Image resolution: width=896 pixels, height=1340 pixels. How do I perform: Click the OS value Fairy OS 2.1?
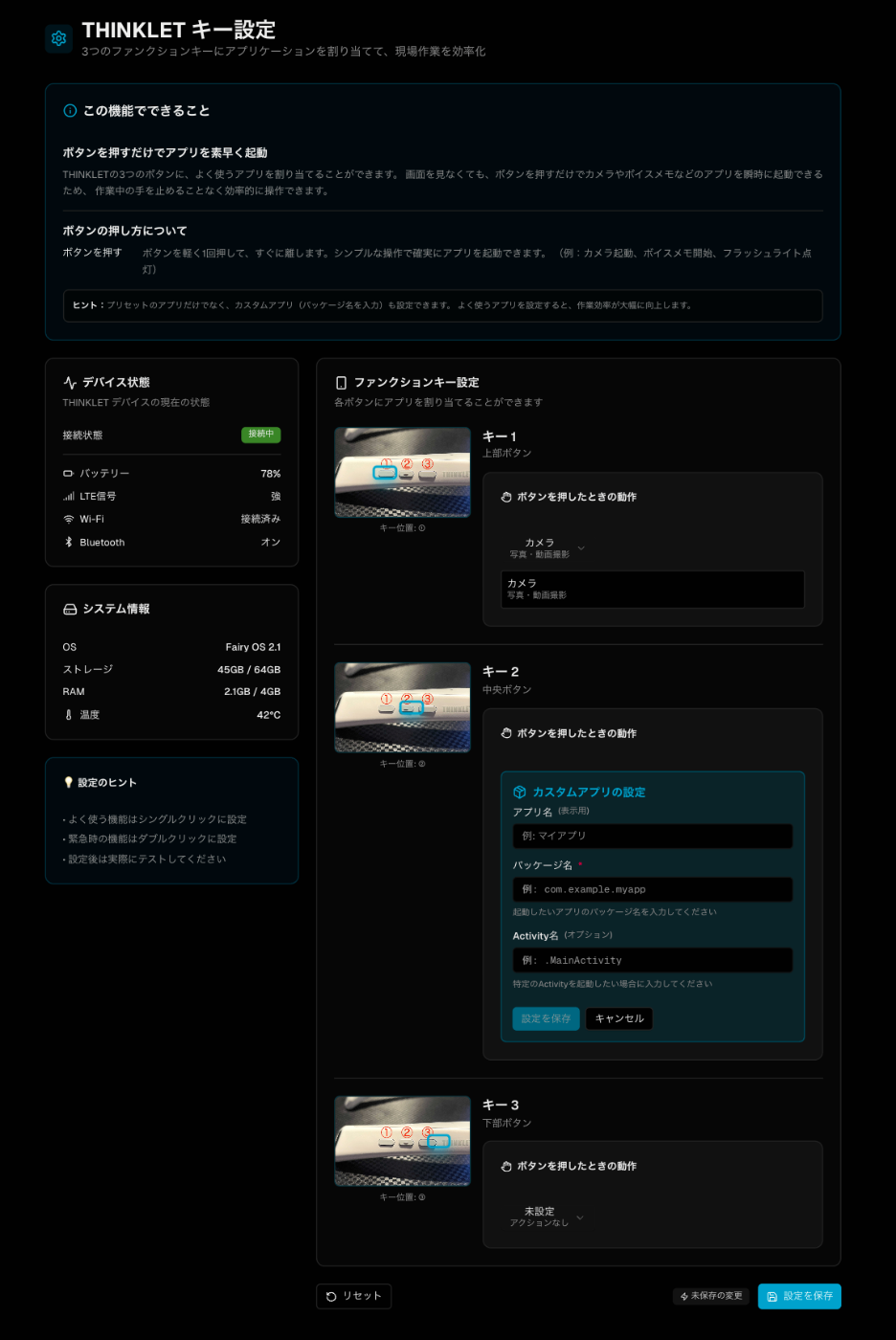(253, 648)
